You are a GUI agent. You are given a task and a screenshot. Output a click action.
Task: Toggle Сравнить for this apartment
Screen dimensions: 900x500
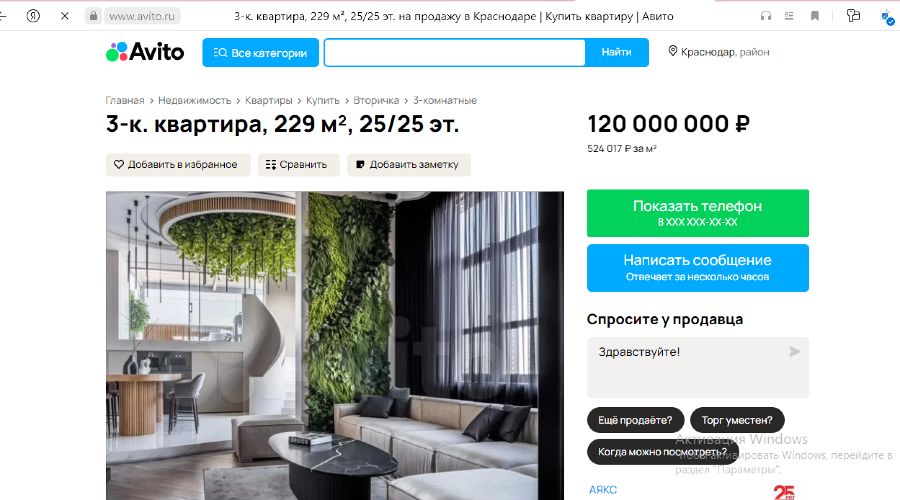pyautogui.click(x=298, y=165)
